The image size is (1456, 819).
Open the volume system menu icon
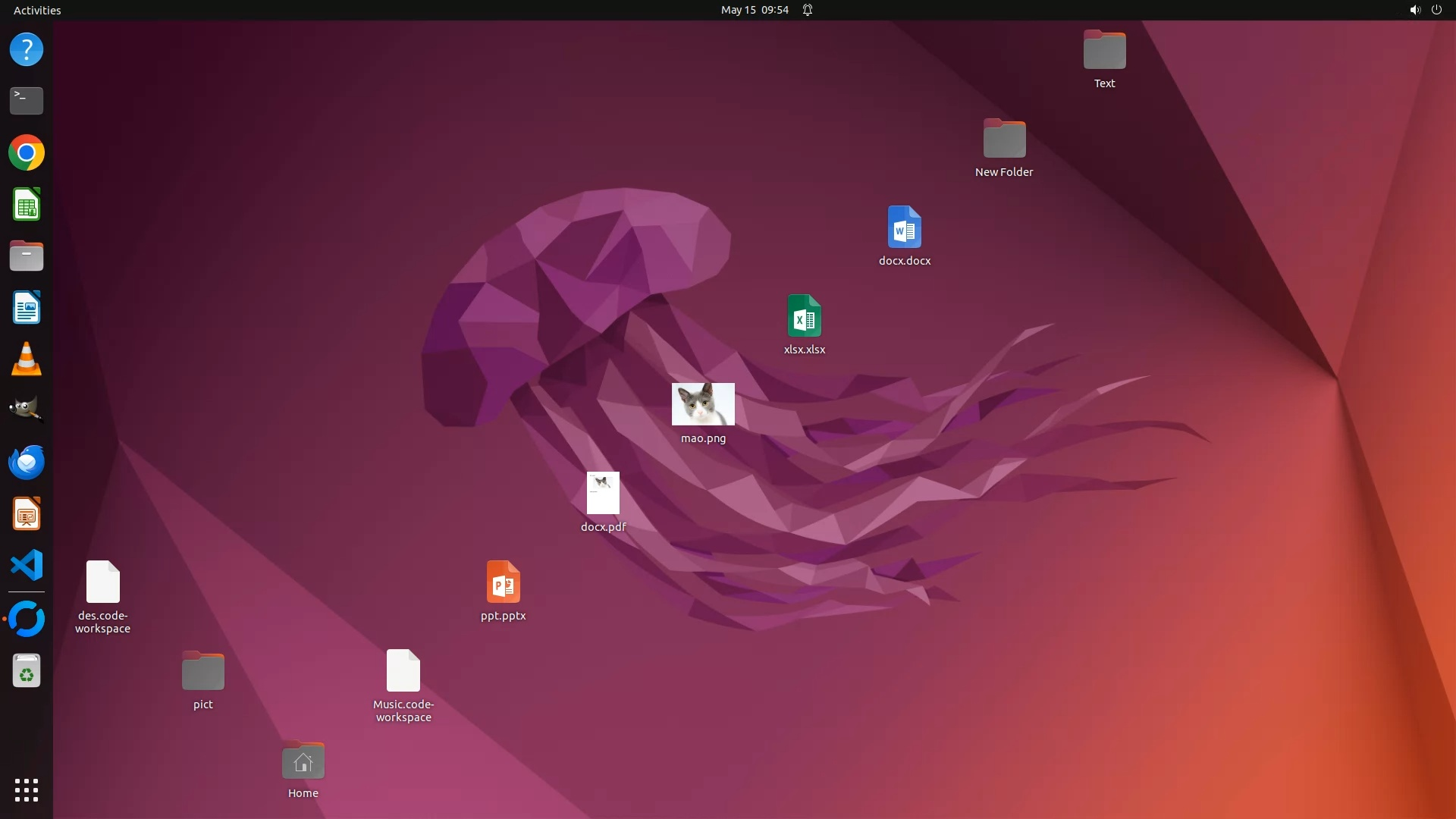click(1414, 10)
